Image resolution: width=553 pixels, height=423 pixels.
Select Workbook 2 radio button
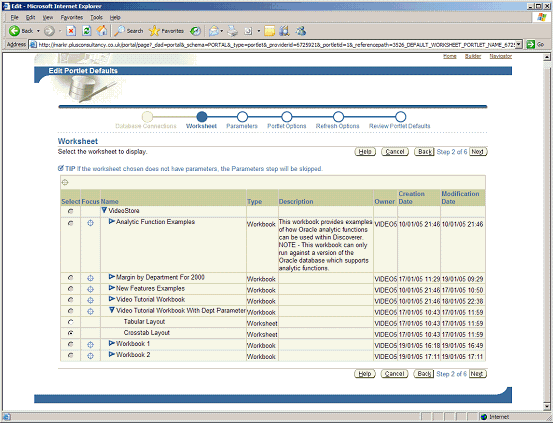tap(71, 355)
